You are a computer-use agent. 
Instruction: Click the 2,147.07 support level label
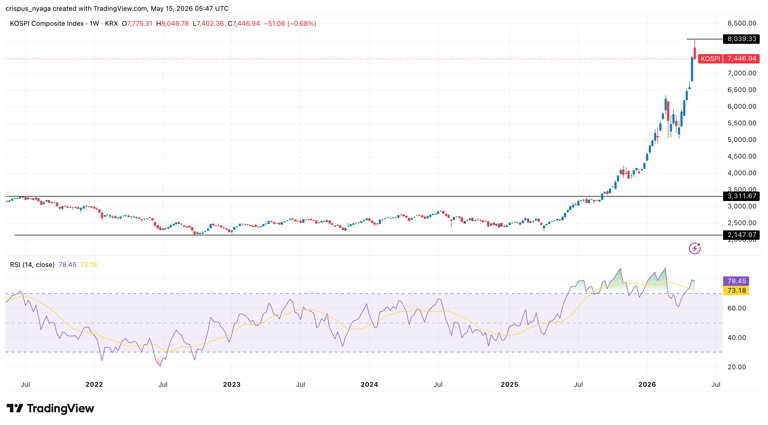tap(742, 235)
